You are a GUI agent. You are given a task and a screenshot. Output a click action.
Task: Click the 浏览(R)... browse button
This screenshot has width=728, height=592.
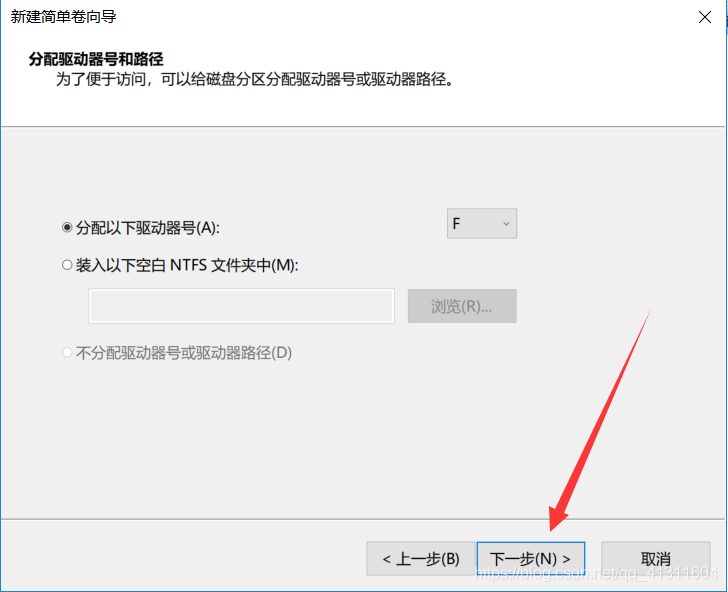pyautogui.click(x=462, y=306)
